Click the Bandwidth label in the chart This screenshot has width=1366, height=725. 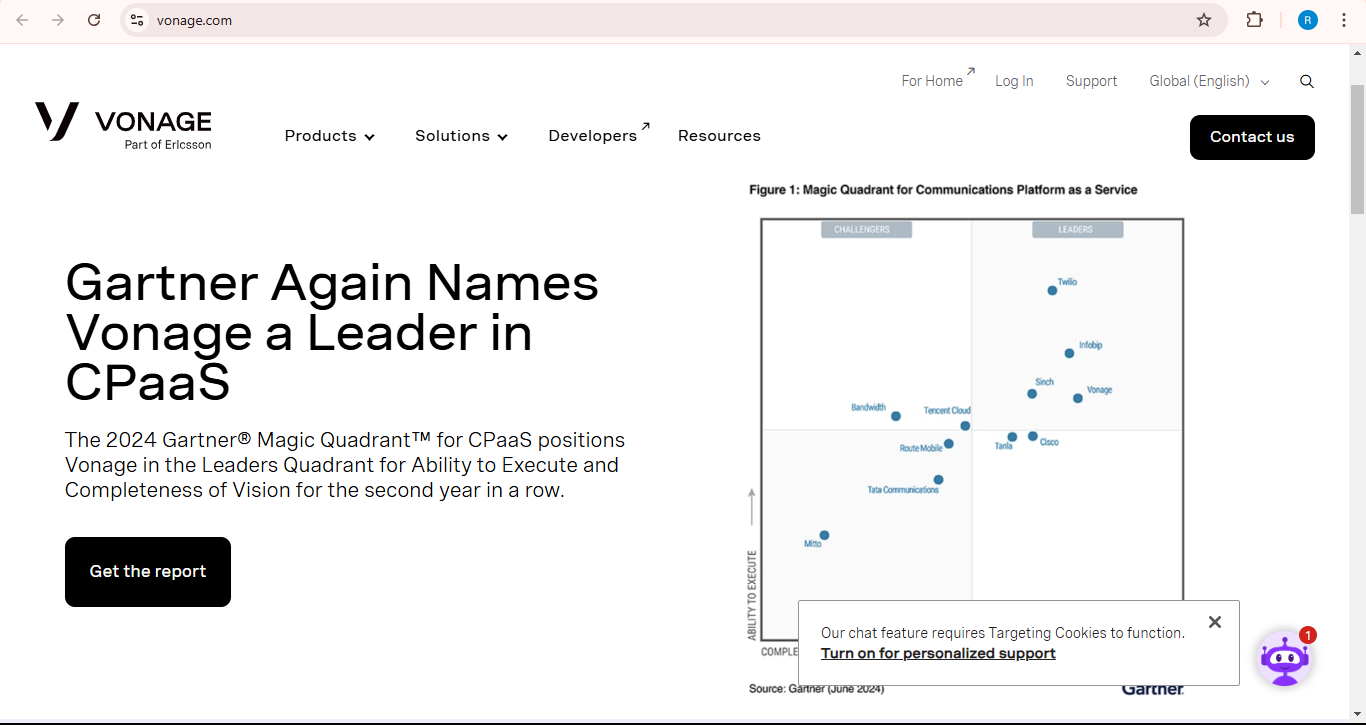[x=868, y=408]
